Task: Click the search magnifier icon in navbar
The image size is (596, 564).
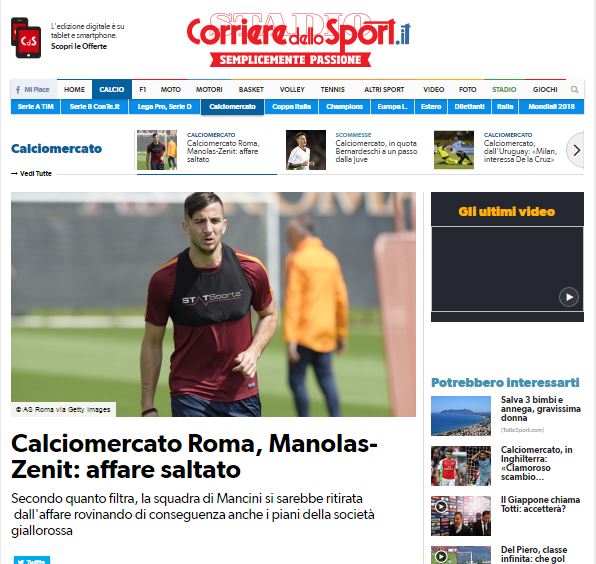Action: pyautogui.click(x=574, y=89)
